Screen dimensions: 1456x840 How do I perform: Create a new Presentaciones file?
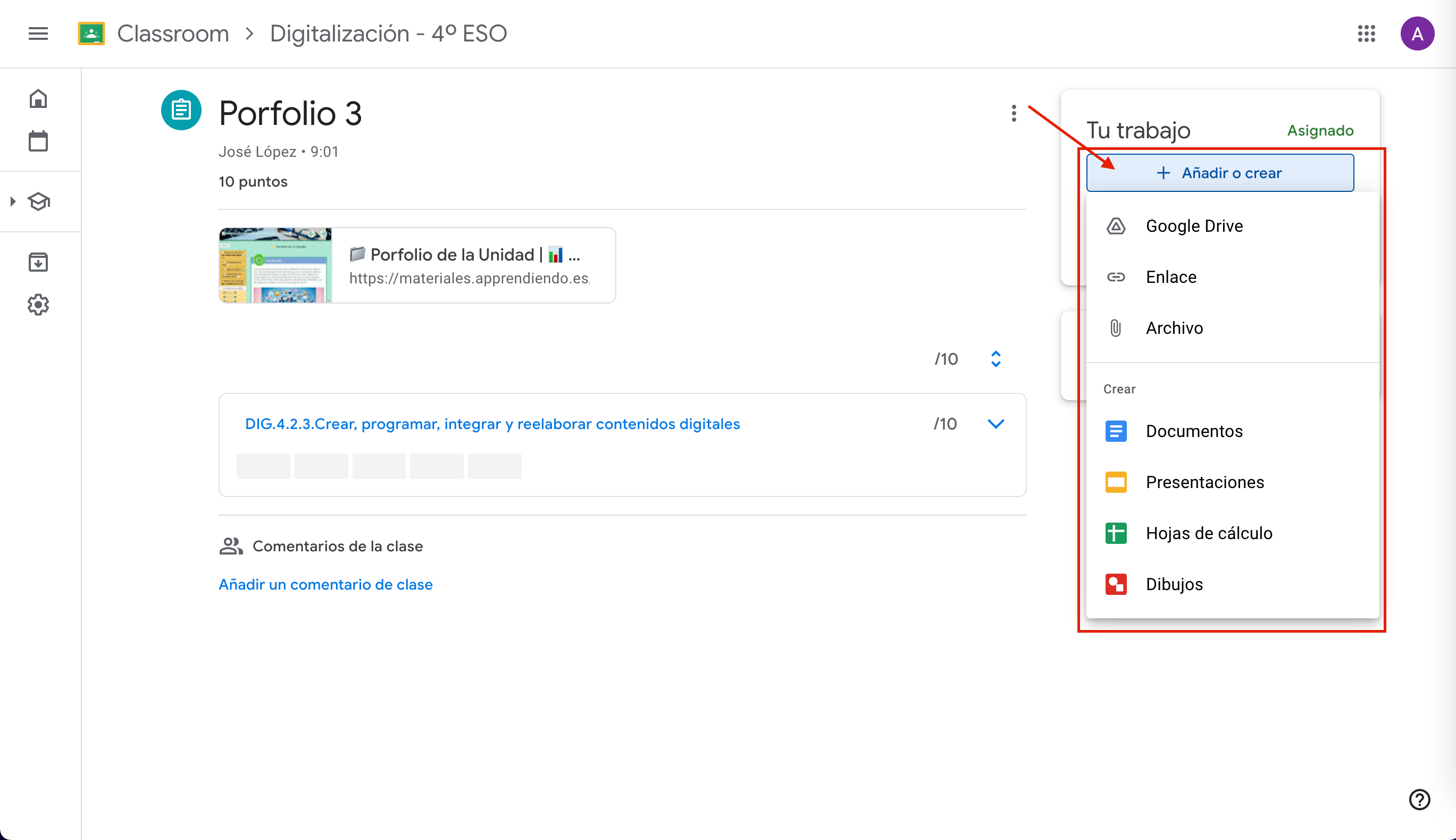(x=1204, y=482)
